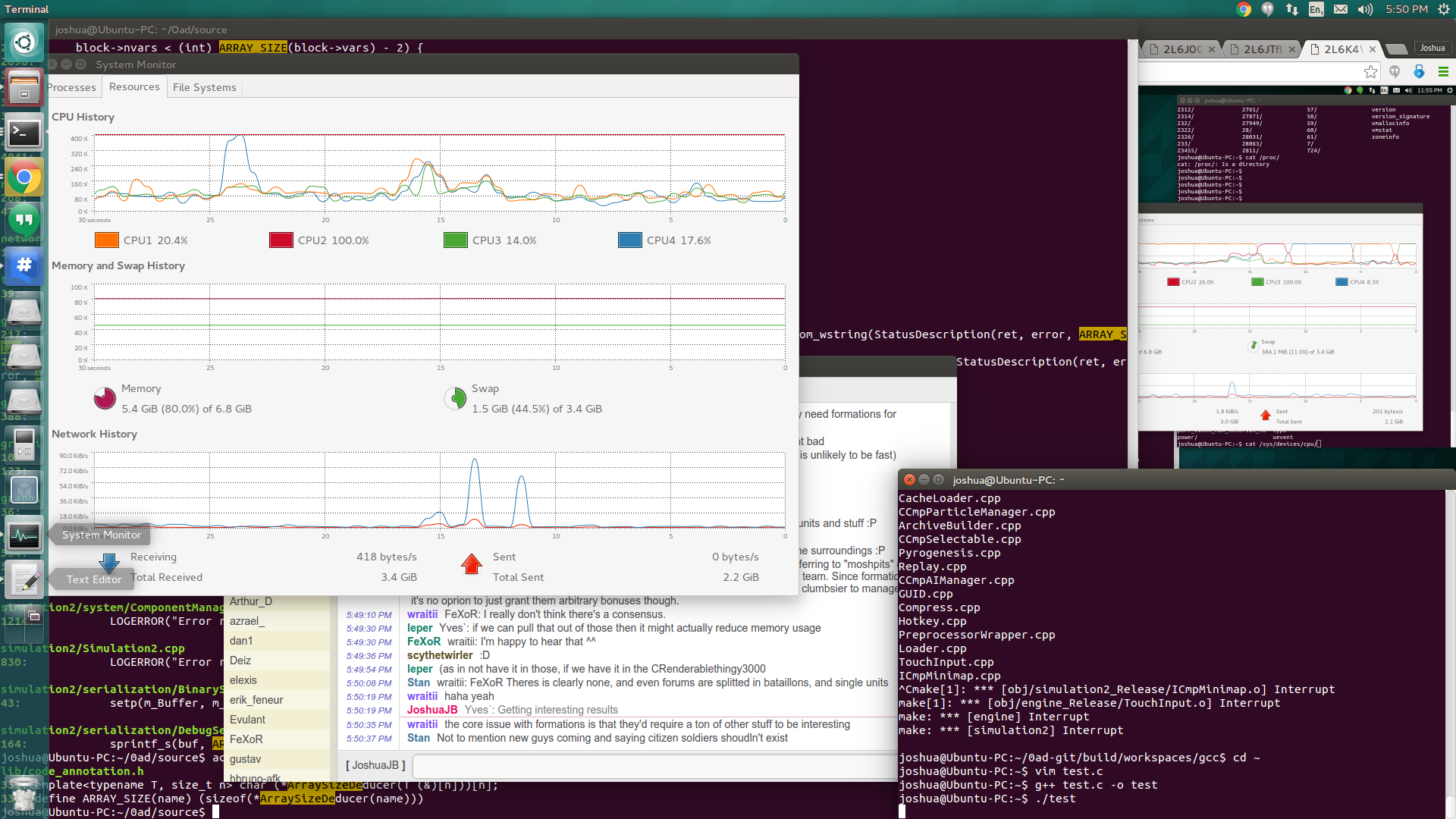Click the clock showing 5:50 PM

click(1407, 9)
